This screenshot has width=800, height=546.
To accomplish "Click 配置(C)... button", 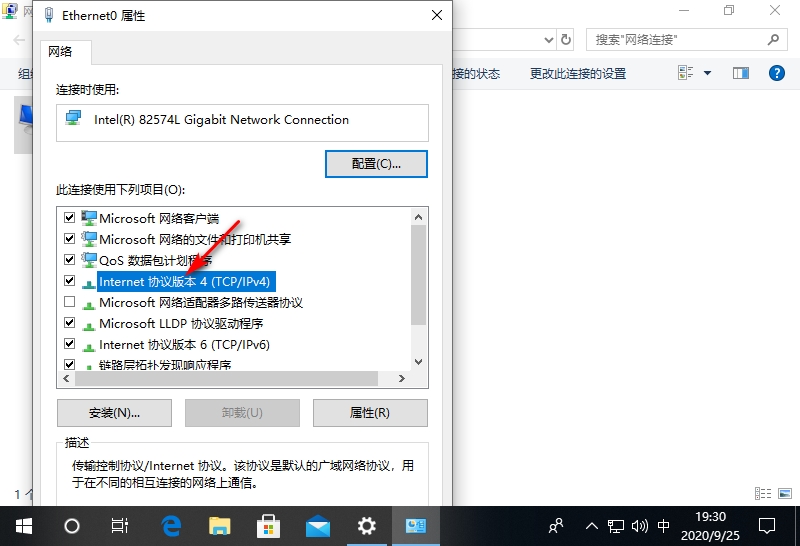I will (376, 164).
